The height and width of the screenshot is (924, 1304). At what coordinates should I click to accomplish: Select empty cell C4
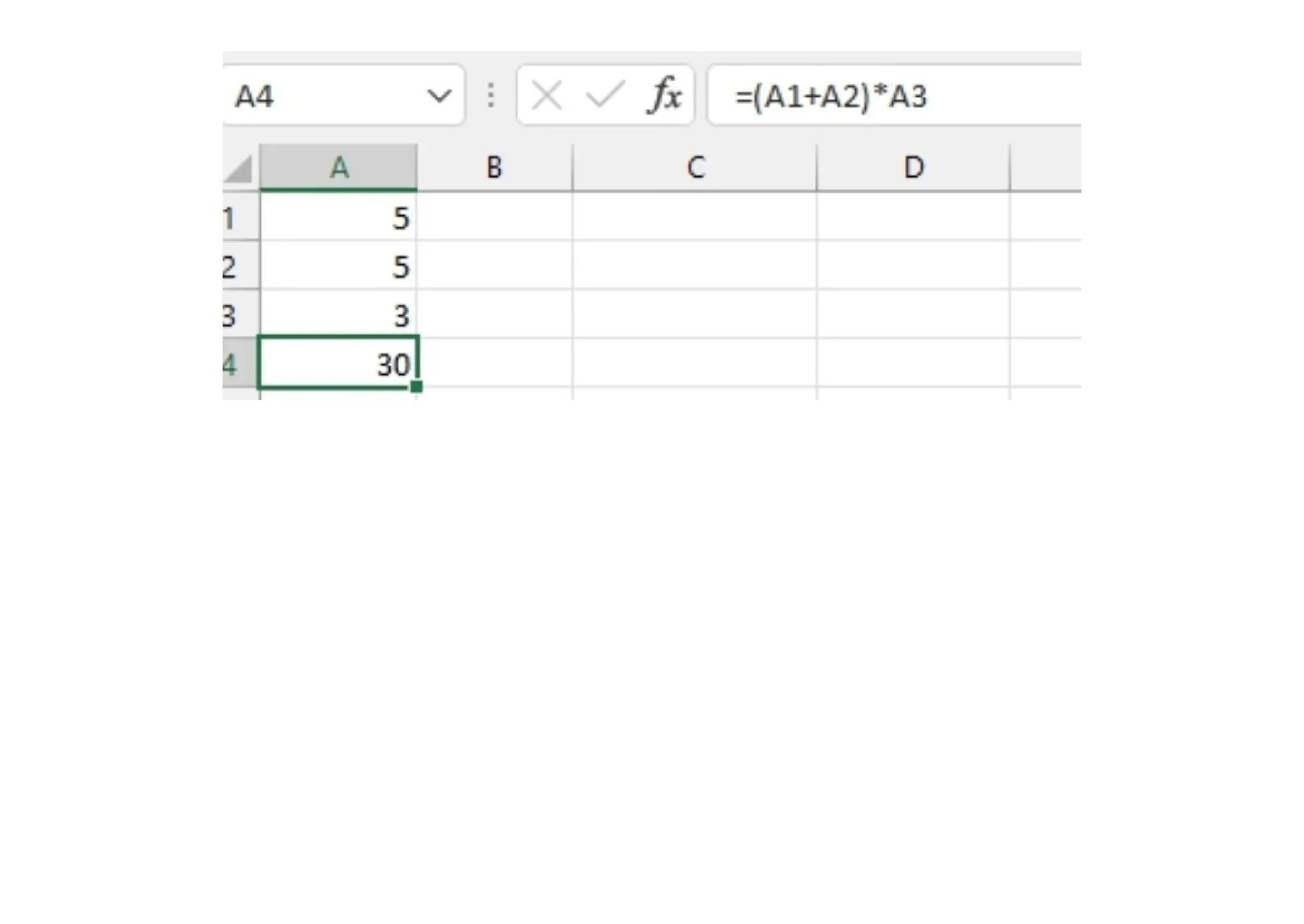point(695,363)
